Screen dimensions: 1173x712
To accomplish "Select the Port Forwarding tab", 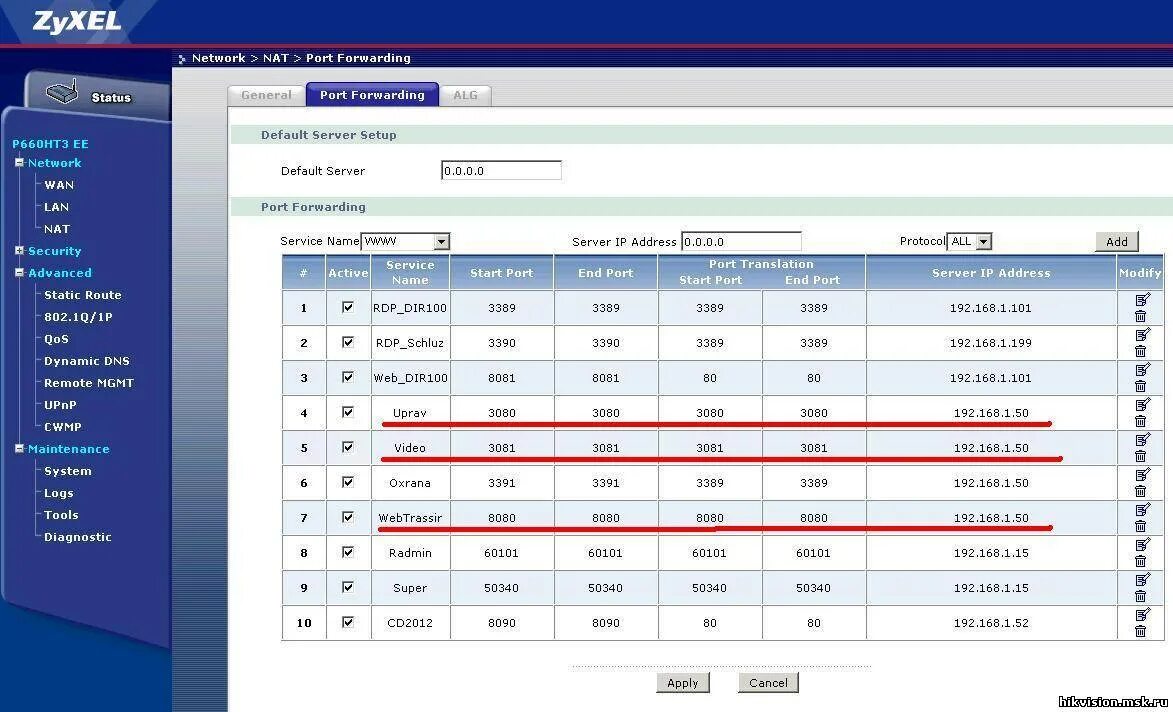I will (373, 94).
